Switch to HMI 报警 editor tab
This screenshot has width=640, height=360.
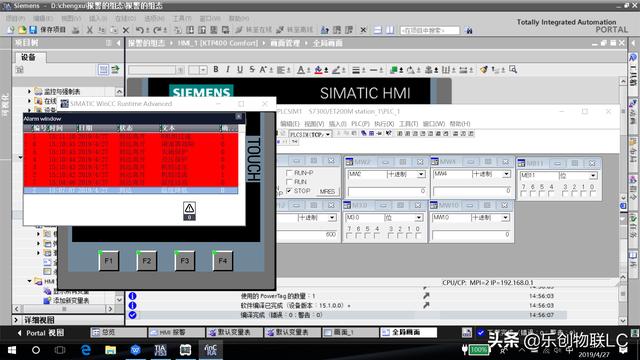(176, 332)
